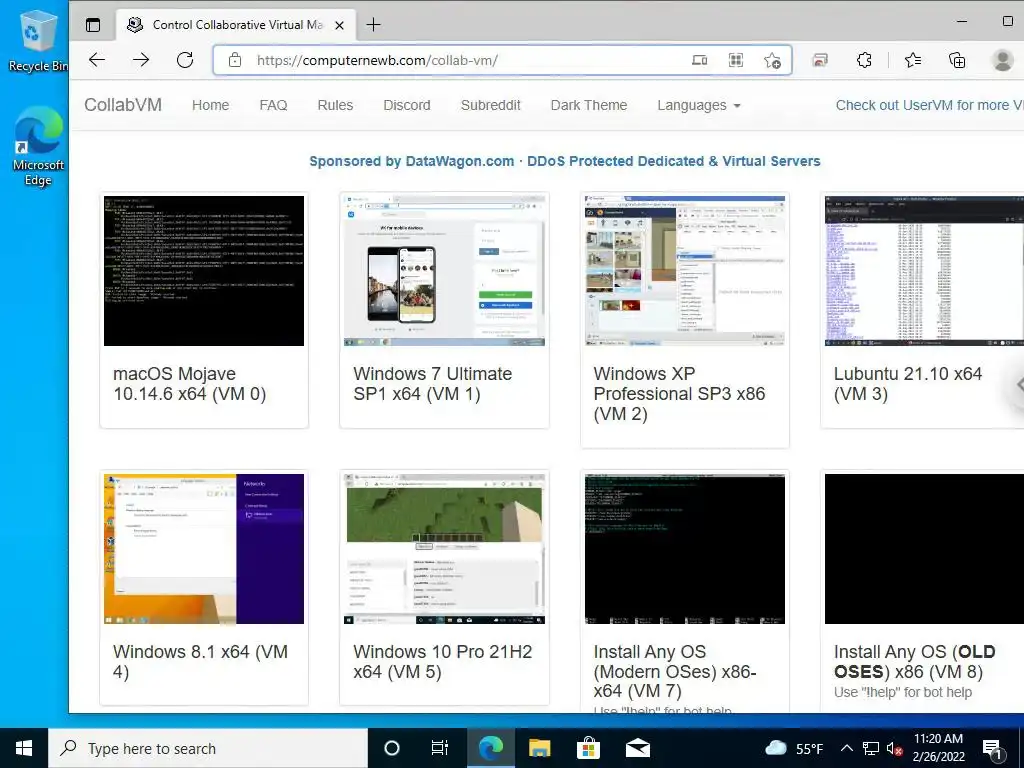Open the Windows 8.1 x64 VM 4 thumbnail
Screen dimensions: 1024x768
tap(204, 549)
